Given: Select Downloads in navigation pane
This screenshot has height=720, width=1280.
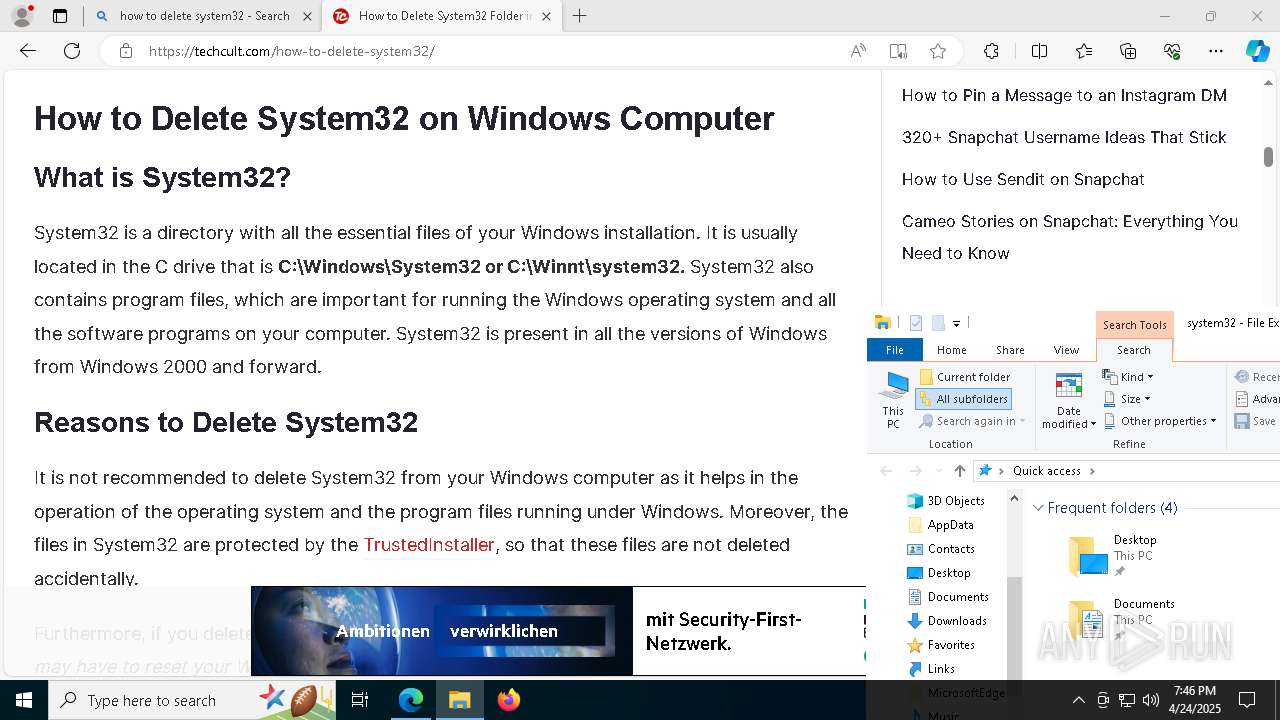Looking at the screenshot, I should 947,621.
